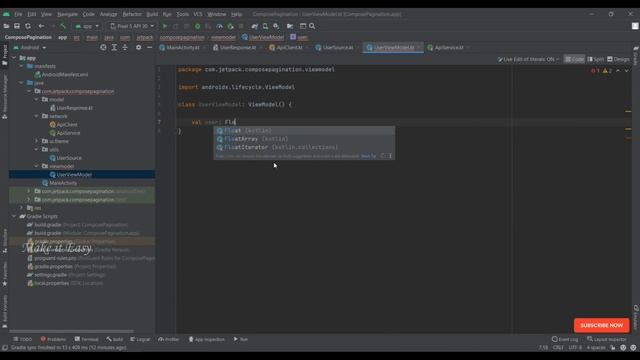Open Favorites sidebar star button

[x=4, y=274]
